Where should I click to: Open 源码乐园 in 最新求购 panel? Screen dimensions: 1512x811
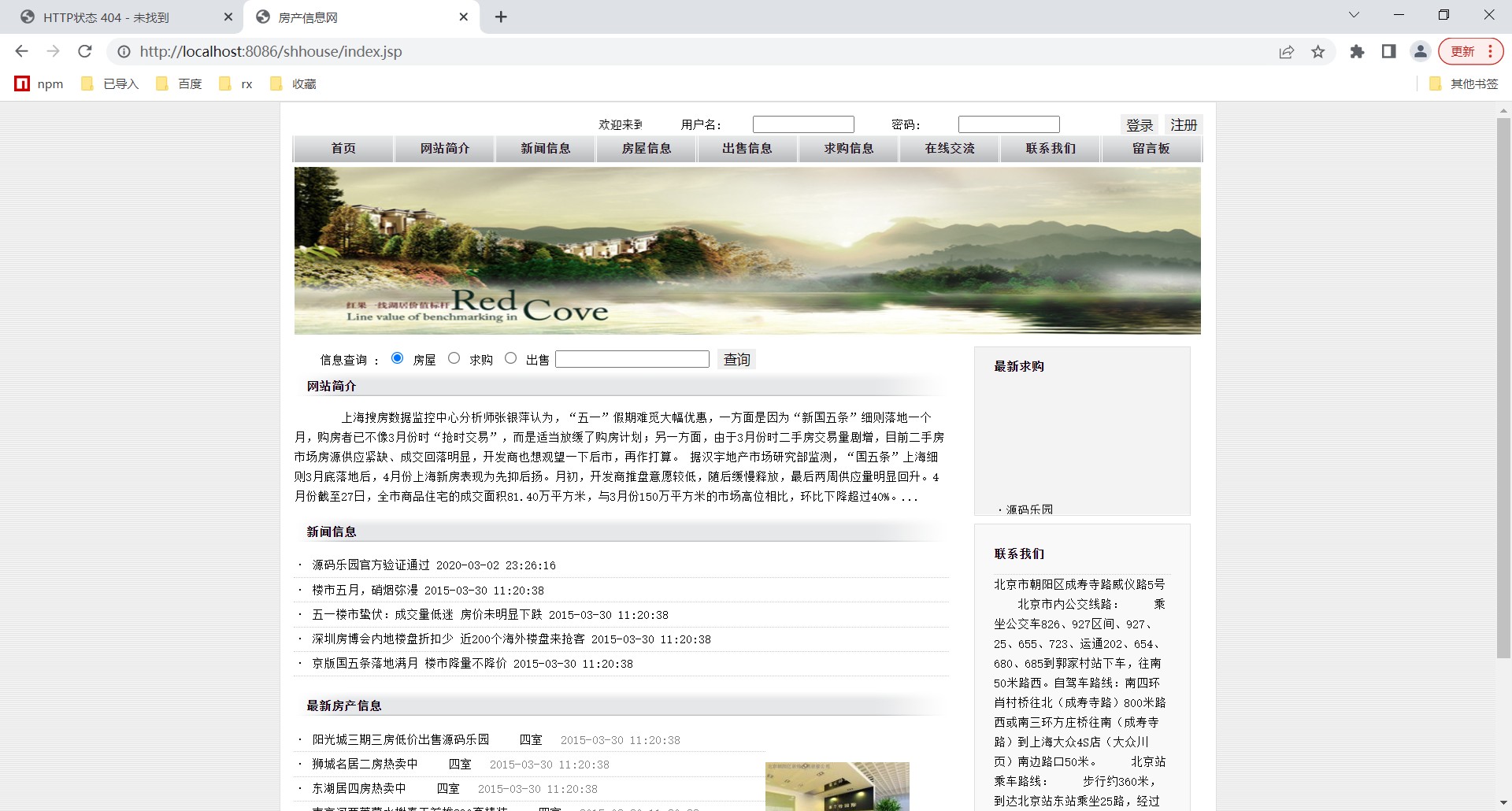(1029, 509)
